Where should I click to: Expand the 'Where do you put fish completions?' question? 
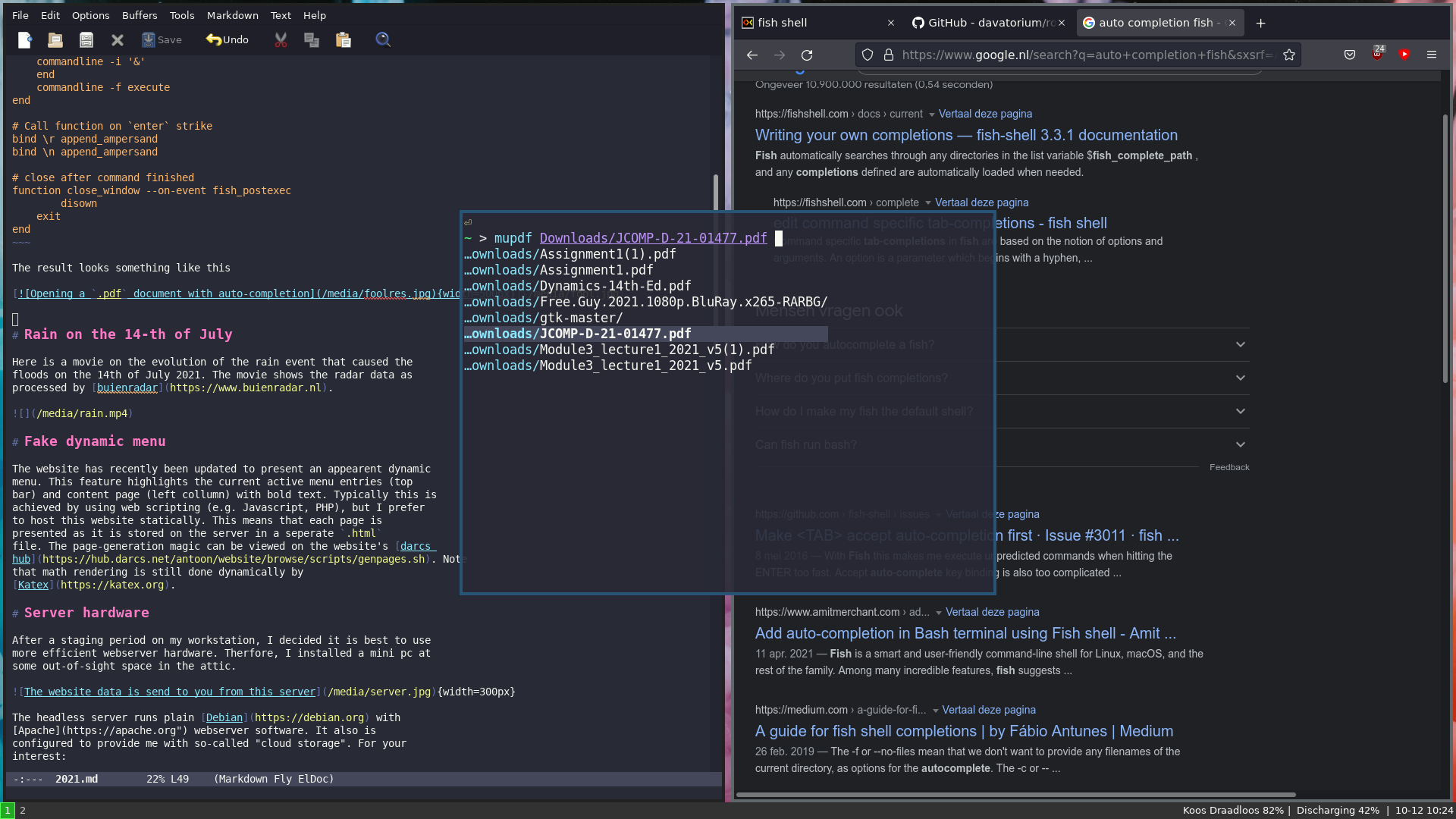pyautogui.click(x=1241, y=378)
